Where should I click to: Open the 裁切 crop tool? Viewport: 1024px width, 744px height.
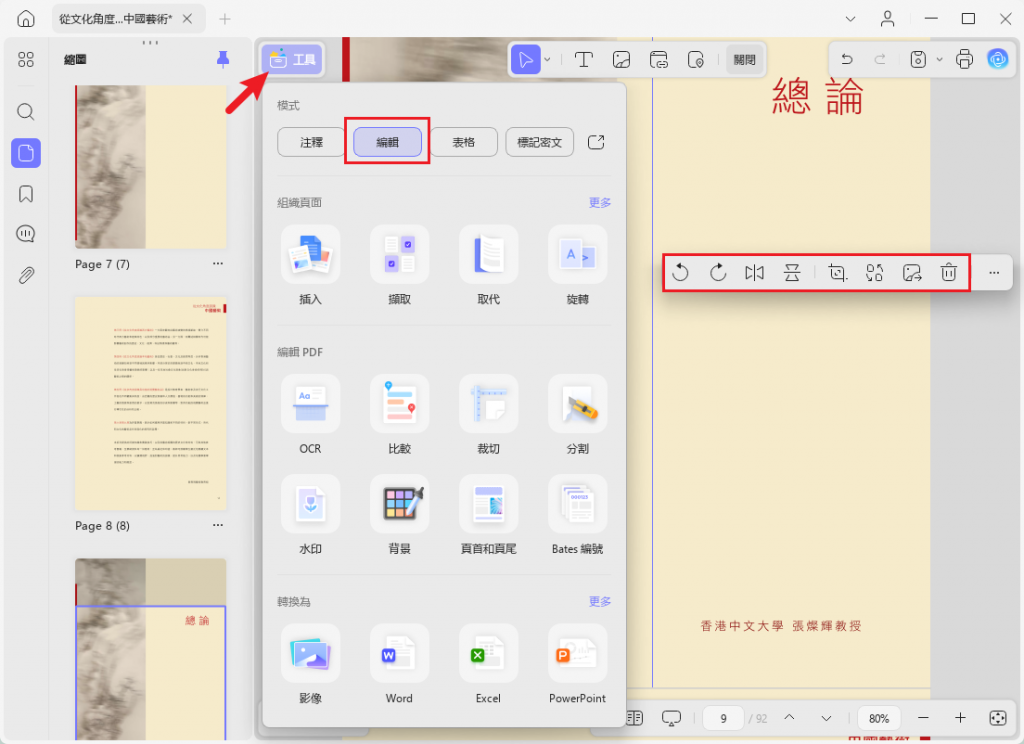[488, 404]
